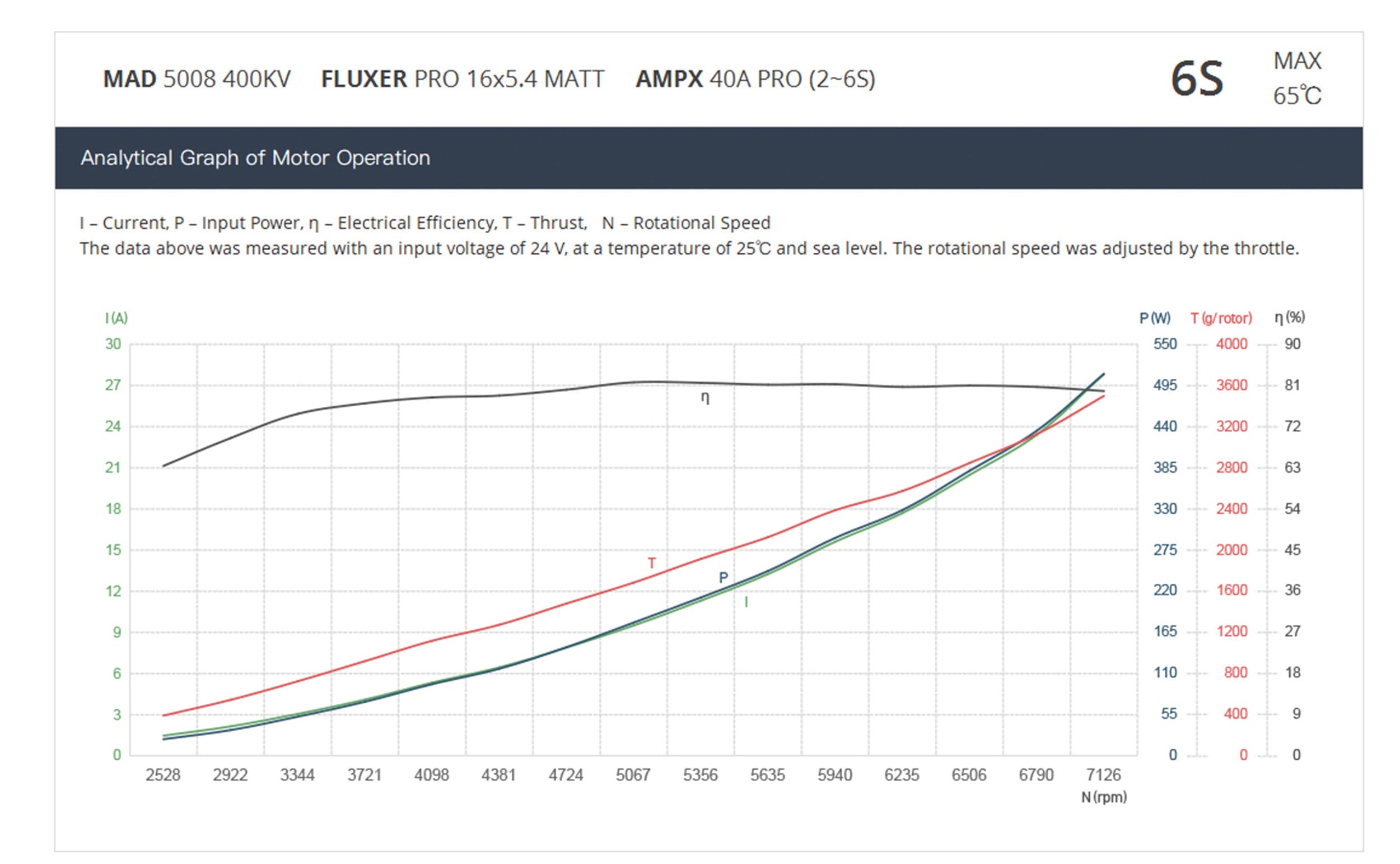Screen dimensions: 1400x864
Task: Click the 550 power axis tick value
Action: pos(1165,344)
